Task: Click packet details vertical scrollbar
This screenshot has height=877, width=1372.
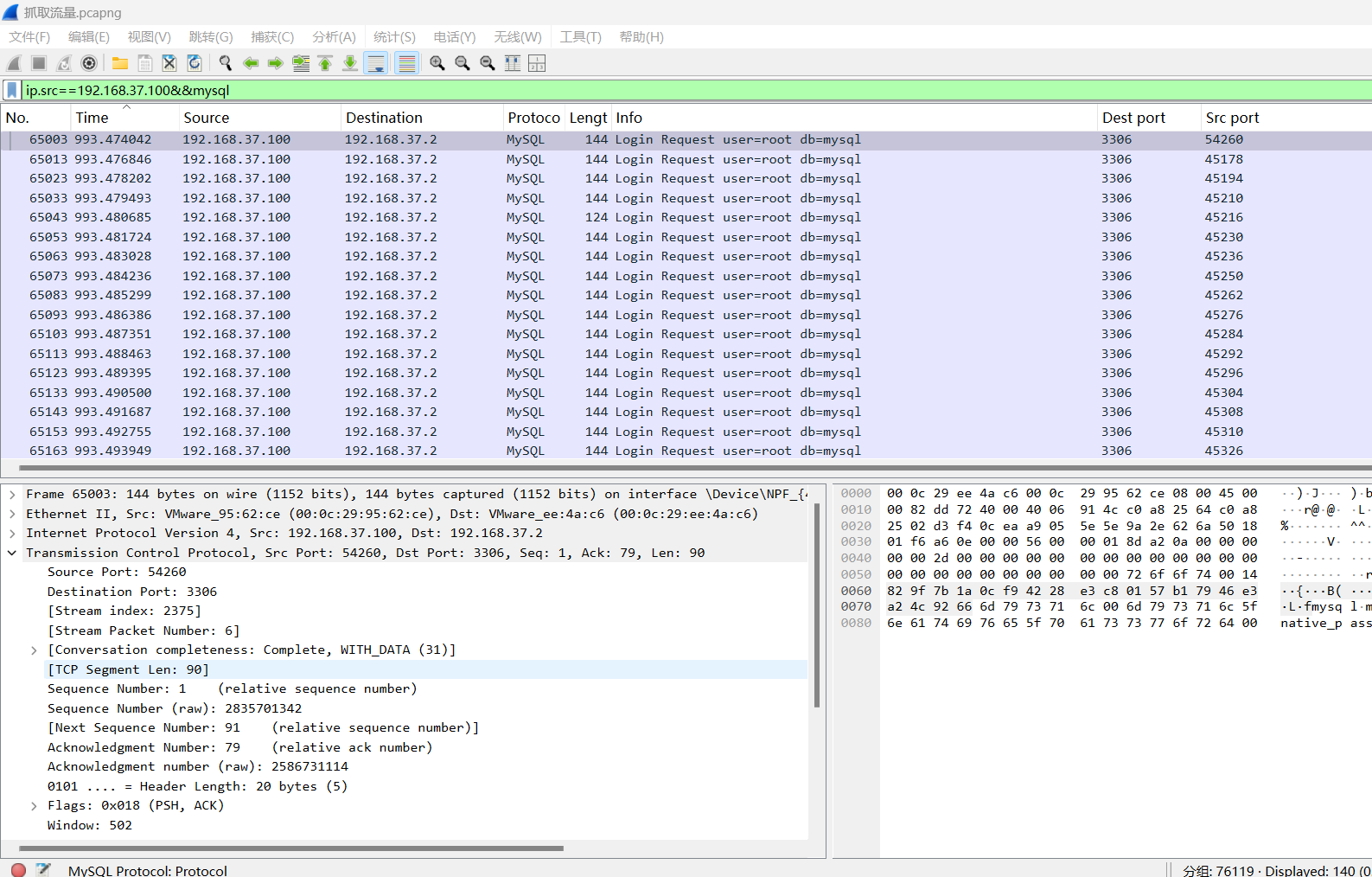Action: [817, 605]
